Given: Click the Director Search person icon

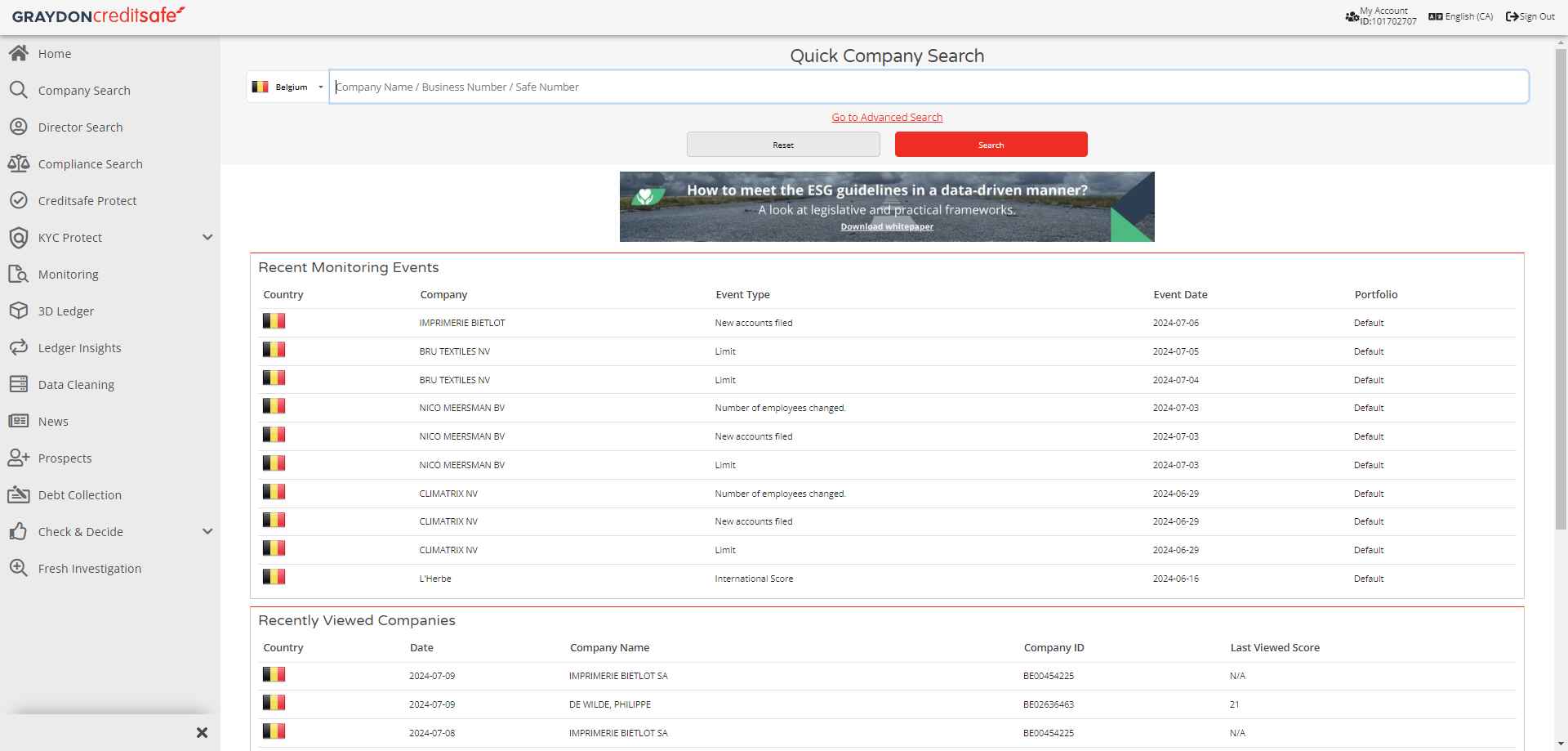Looking at the screenshot, I should click(x=19, y=127).
